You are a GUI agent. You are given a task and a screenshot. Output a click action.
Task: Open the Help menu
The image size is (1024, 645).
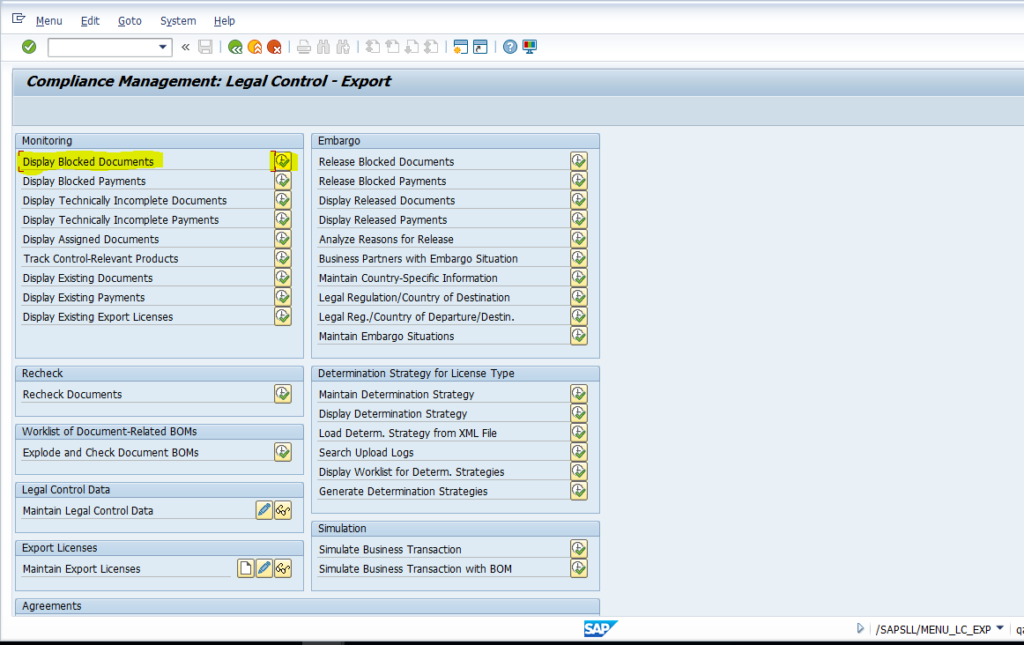pyautogui.click(x=224, y=21)
